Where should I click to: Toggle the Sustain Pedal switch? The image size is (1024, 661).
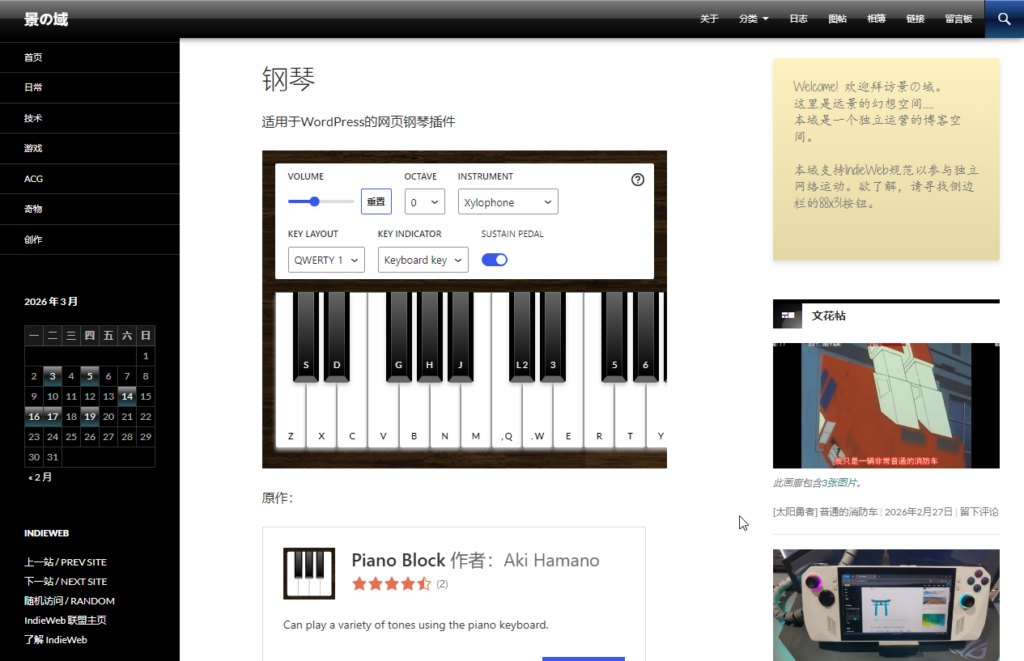click(x=494, y=260)
